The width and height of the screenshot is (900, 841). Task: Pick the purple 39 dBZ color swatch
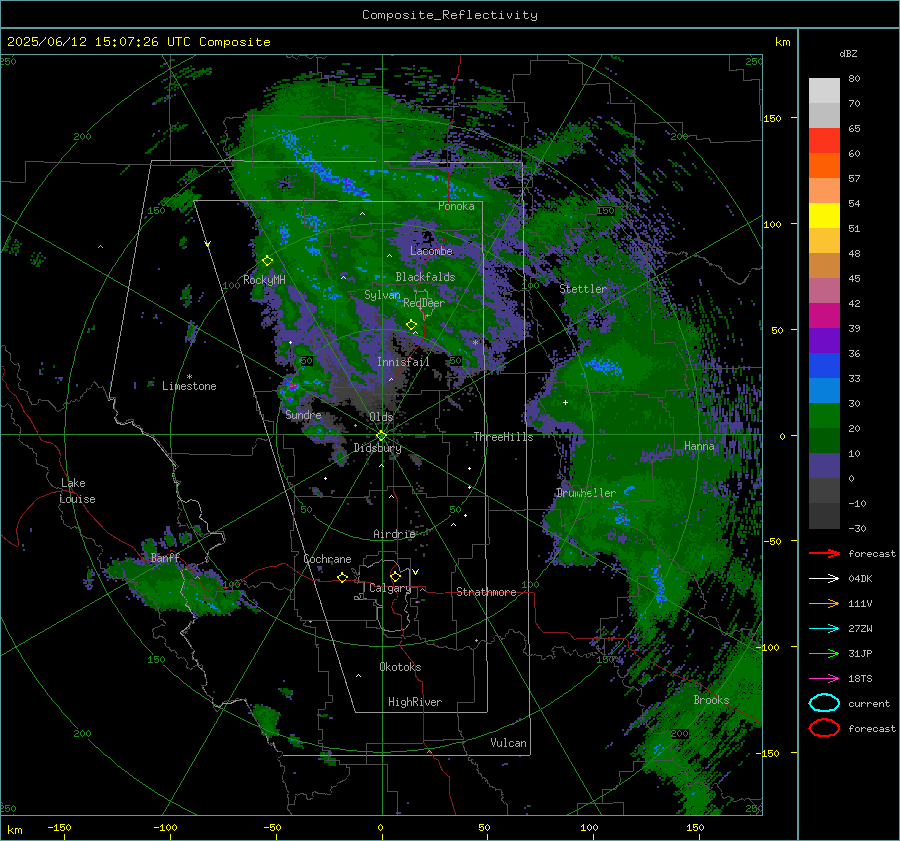point(824,341)
